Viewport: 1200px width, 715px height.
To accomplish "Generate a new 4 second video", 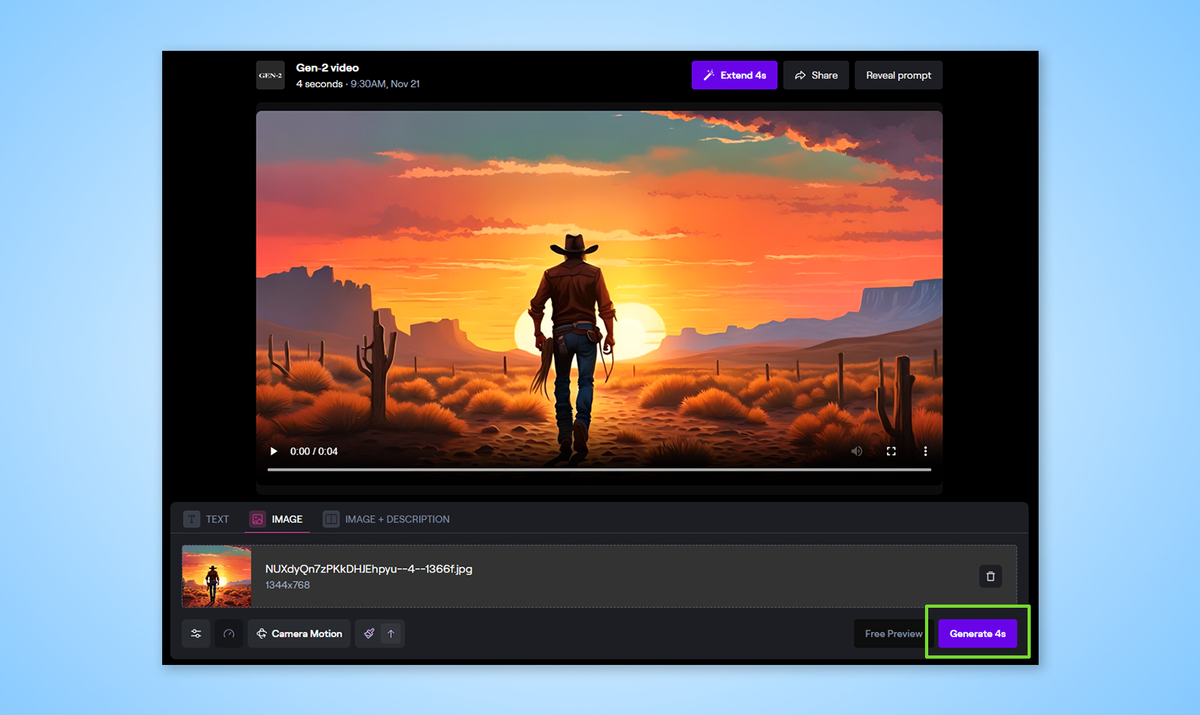I will pyautogui.click(x=976, y=633).
